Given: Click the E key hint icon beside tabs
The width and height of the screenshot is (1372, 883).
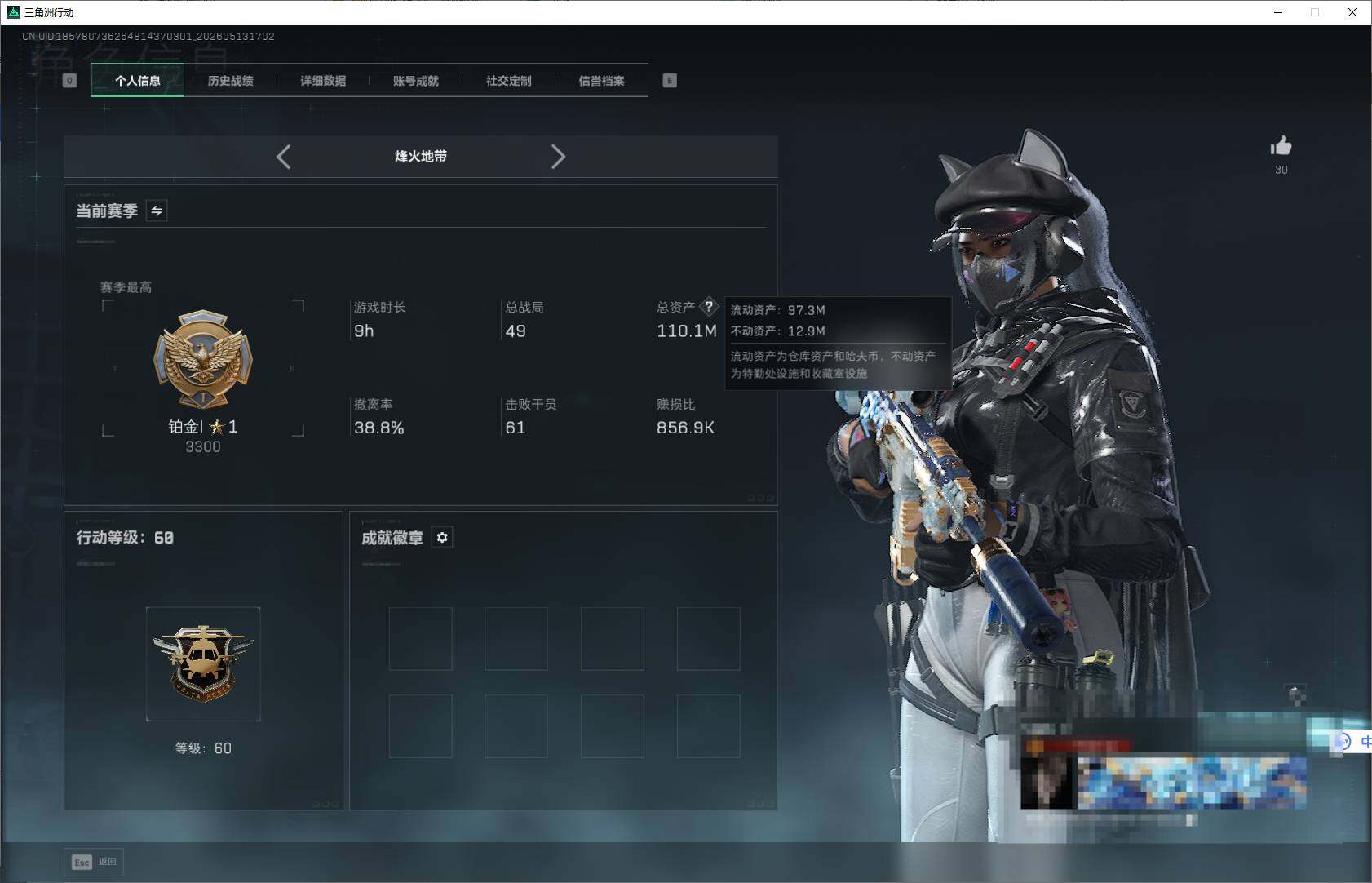Looking at the screenshot, I should click(670, 81).
